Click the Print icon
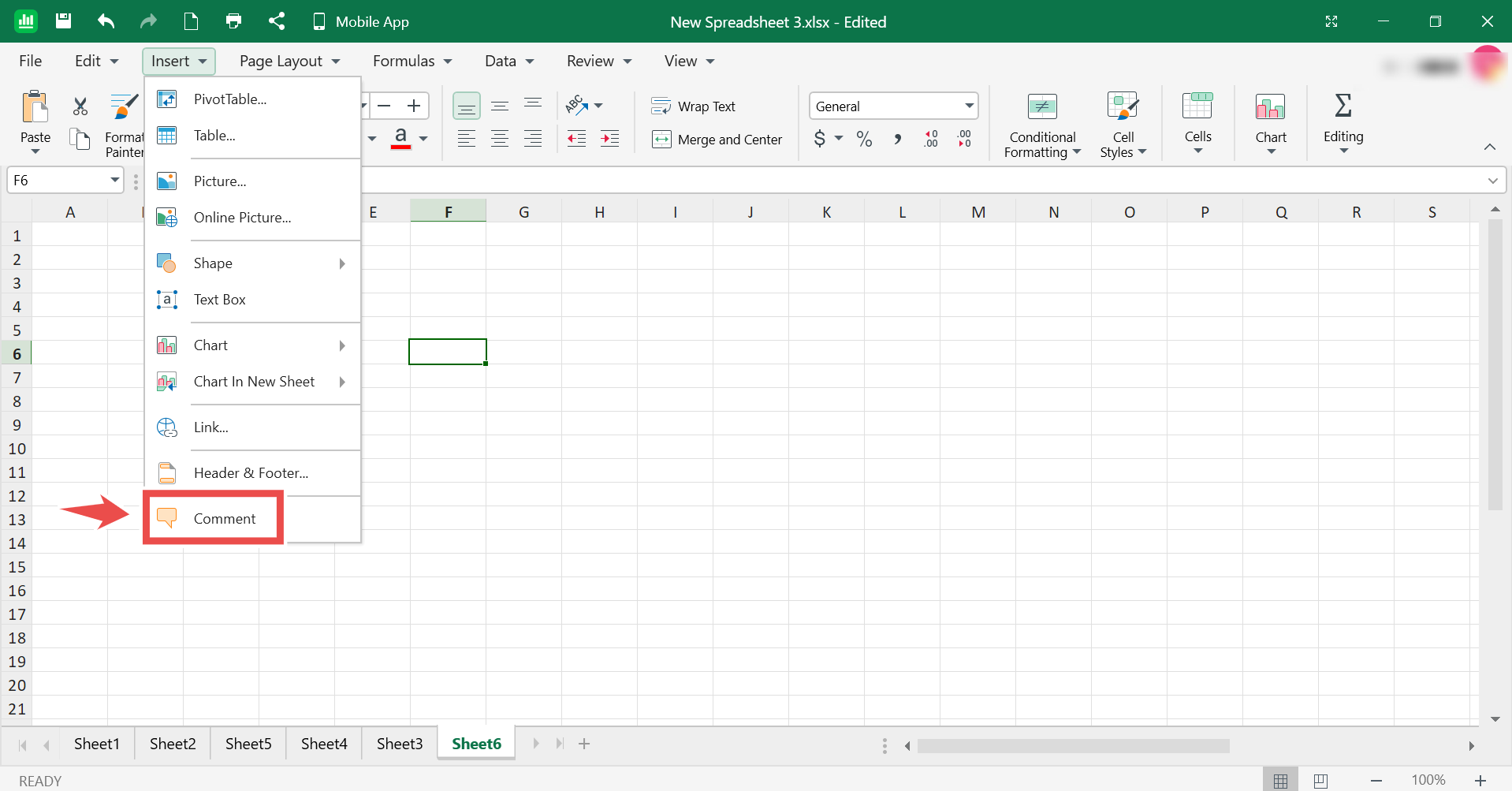The height and width of the screenshot is (791, 1512). (x=233, y=21)
